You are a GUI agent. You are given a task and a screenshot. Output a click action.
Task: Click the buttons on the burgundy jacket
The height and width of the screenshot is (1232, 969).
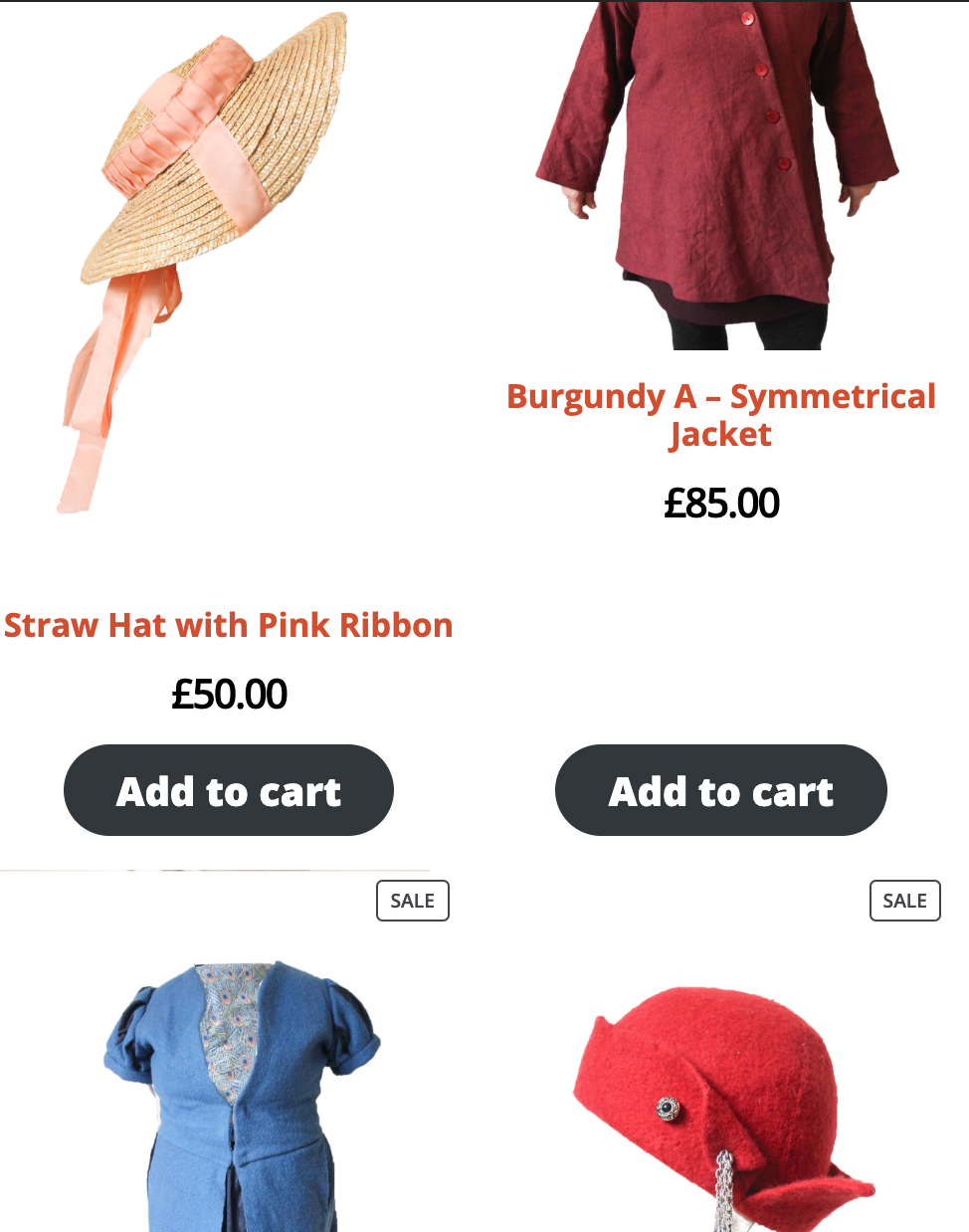765,90
